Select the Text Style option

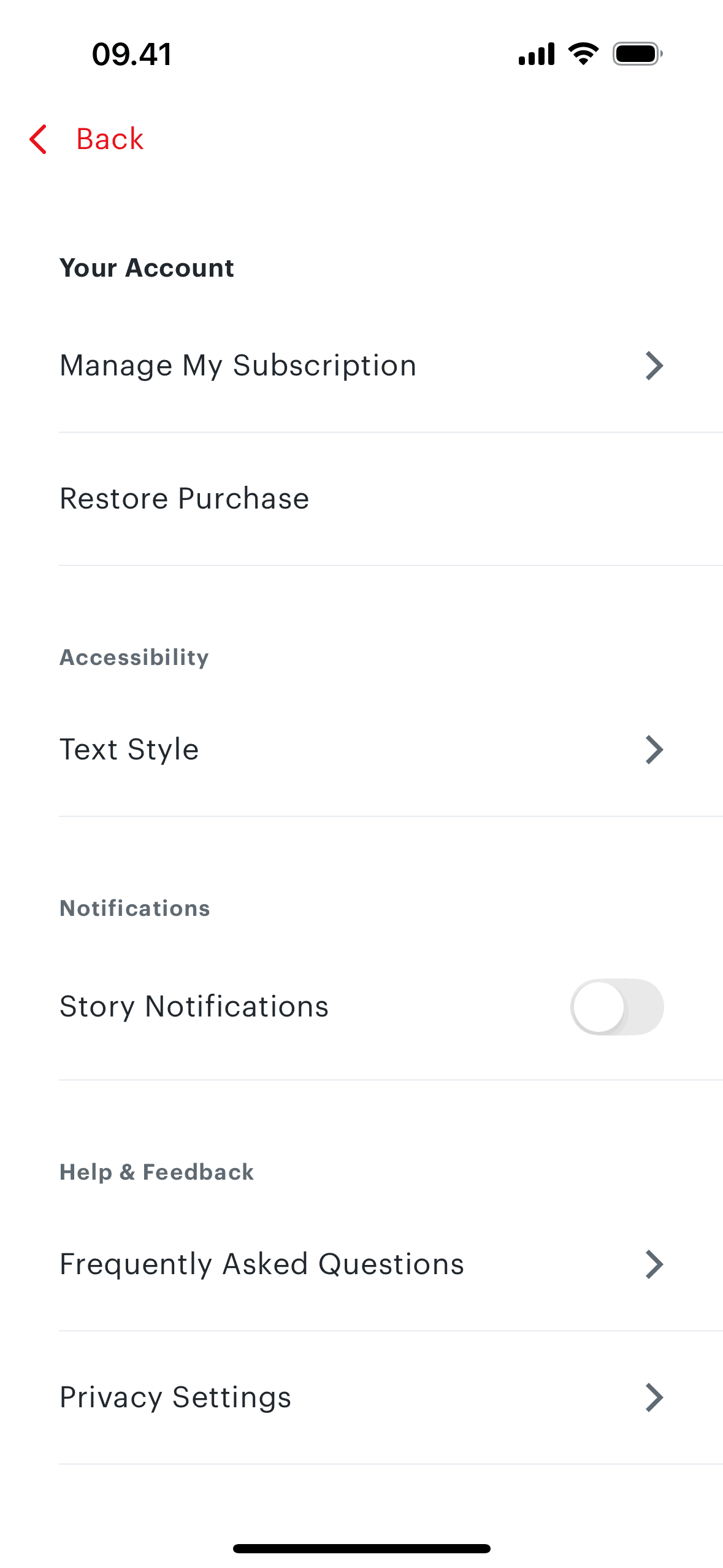(129, 750)
